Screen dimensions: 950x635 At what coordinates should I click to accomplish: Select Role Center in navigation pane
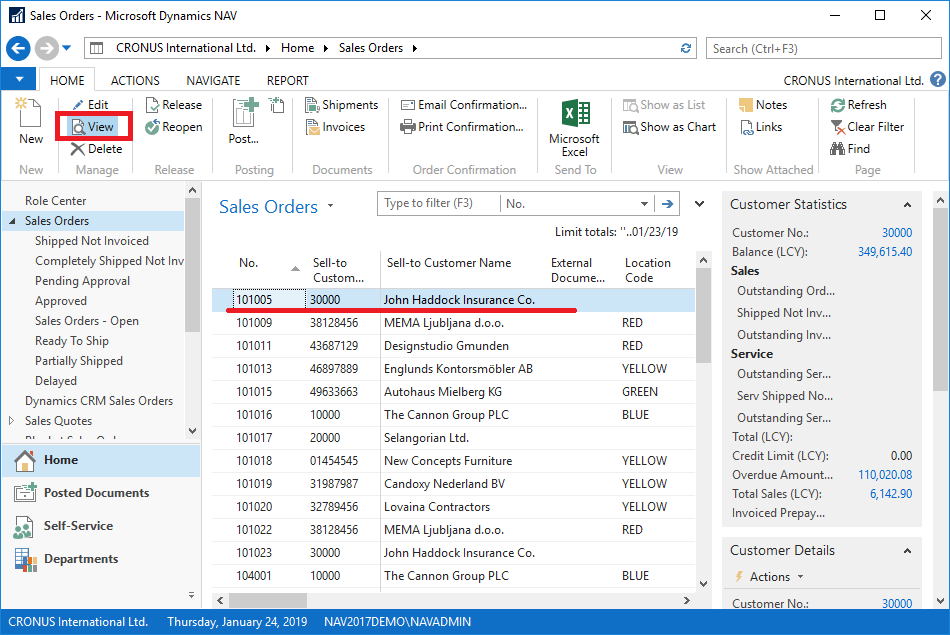56,201
